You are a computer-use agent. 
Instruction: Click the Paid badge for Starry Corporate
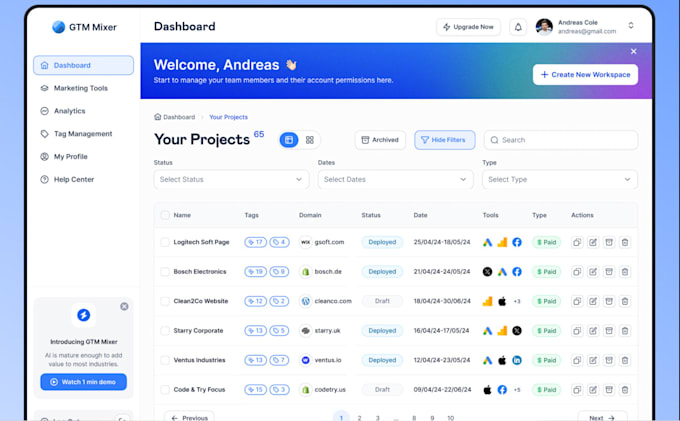tap(546, 330)
